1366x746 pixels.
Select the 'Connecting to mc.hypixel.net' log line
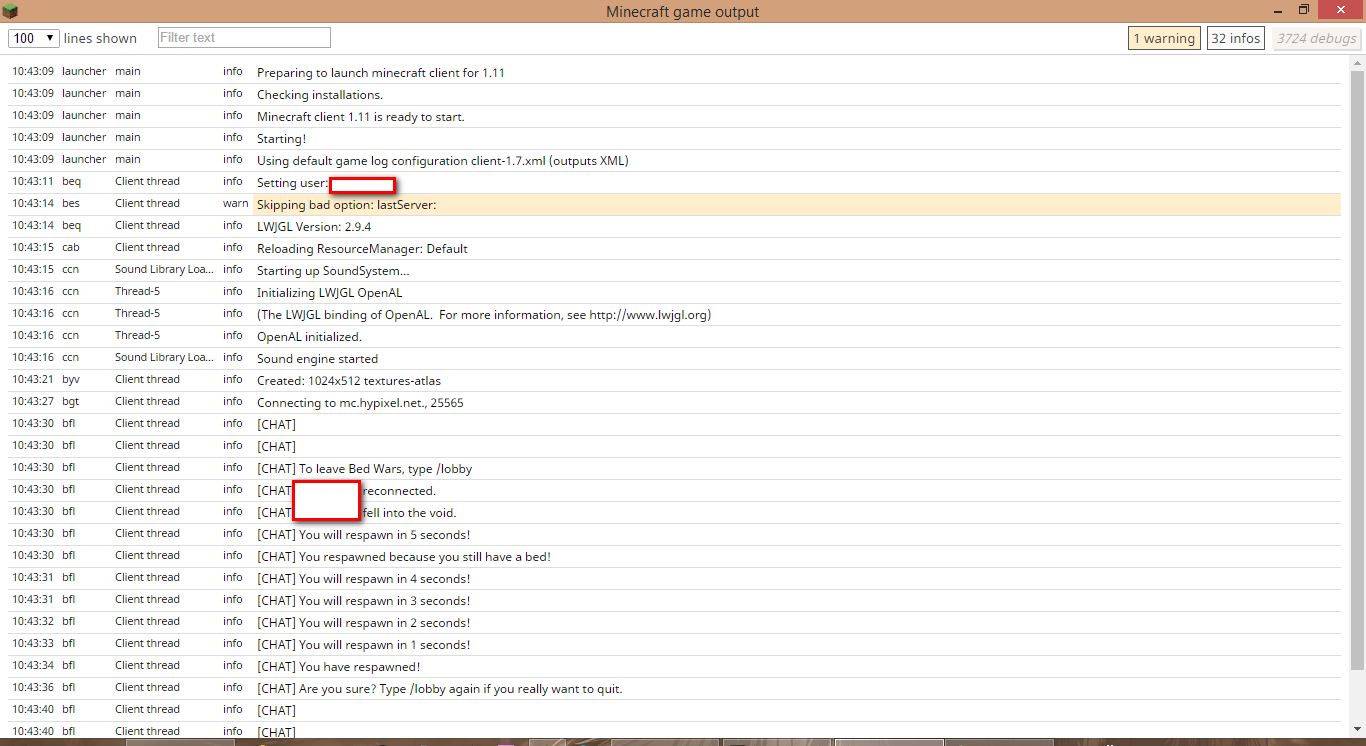pyautogui.click(x=360, y=403)
